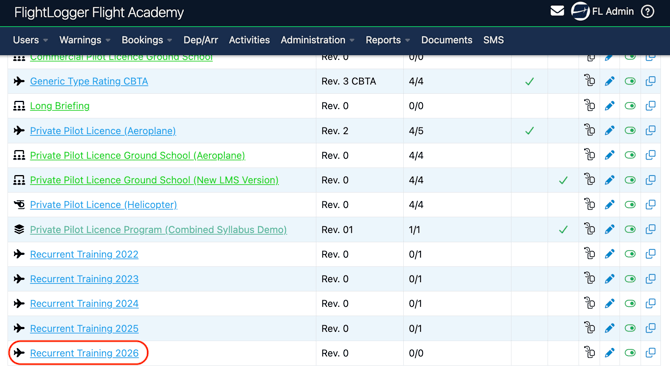Screen dimensions: 670x372
Task: Open Private Pilot Licence Ground School (New LMS Version)
Action: click(154, 180)
